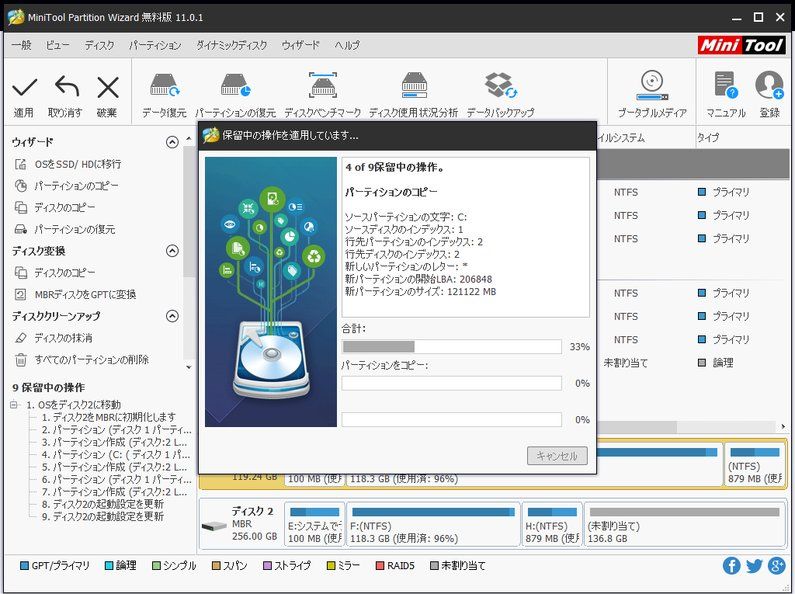This screenshot has height=594, width=795.
Task: Click the 破棄 discard X icon
Action: coord(107,87)
